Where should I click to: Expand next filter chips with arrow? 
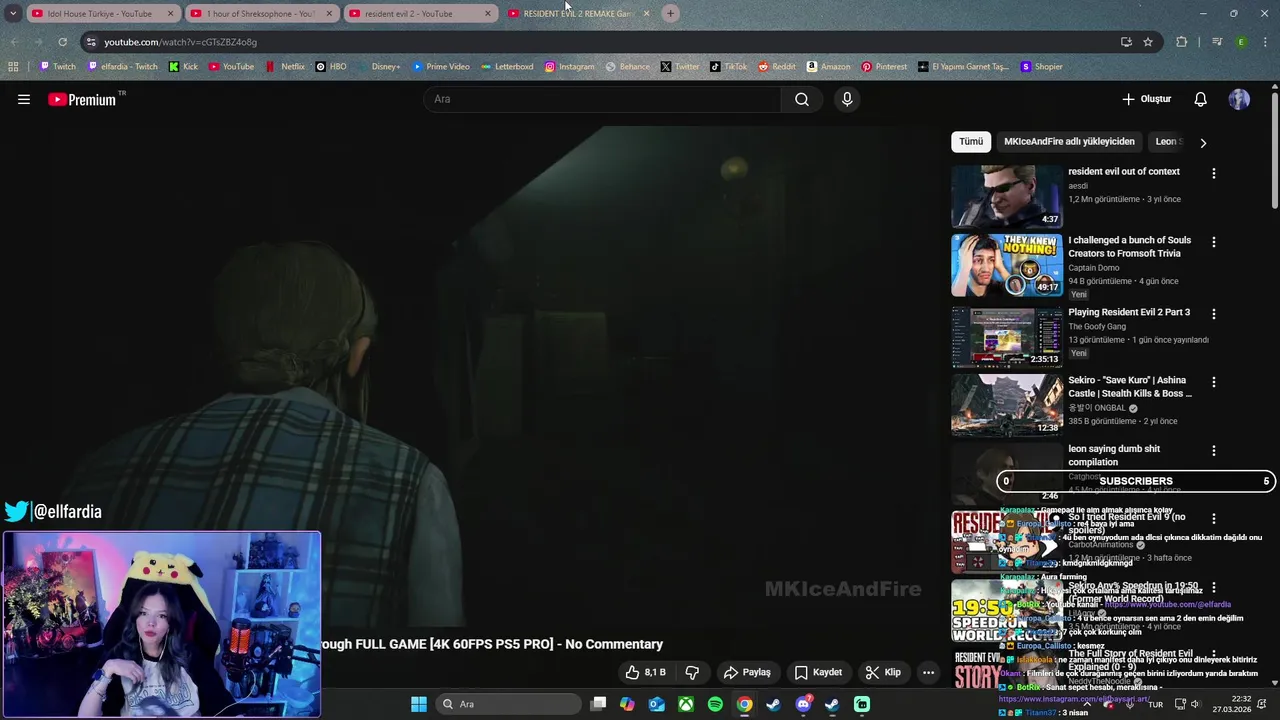tap(1203, 142)
